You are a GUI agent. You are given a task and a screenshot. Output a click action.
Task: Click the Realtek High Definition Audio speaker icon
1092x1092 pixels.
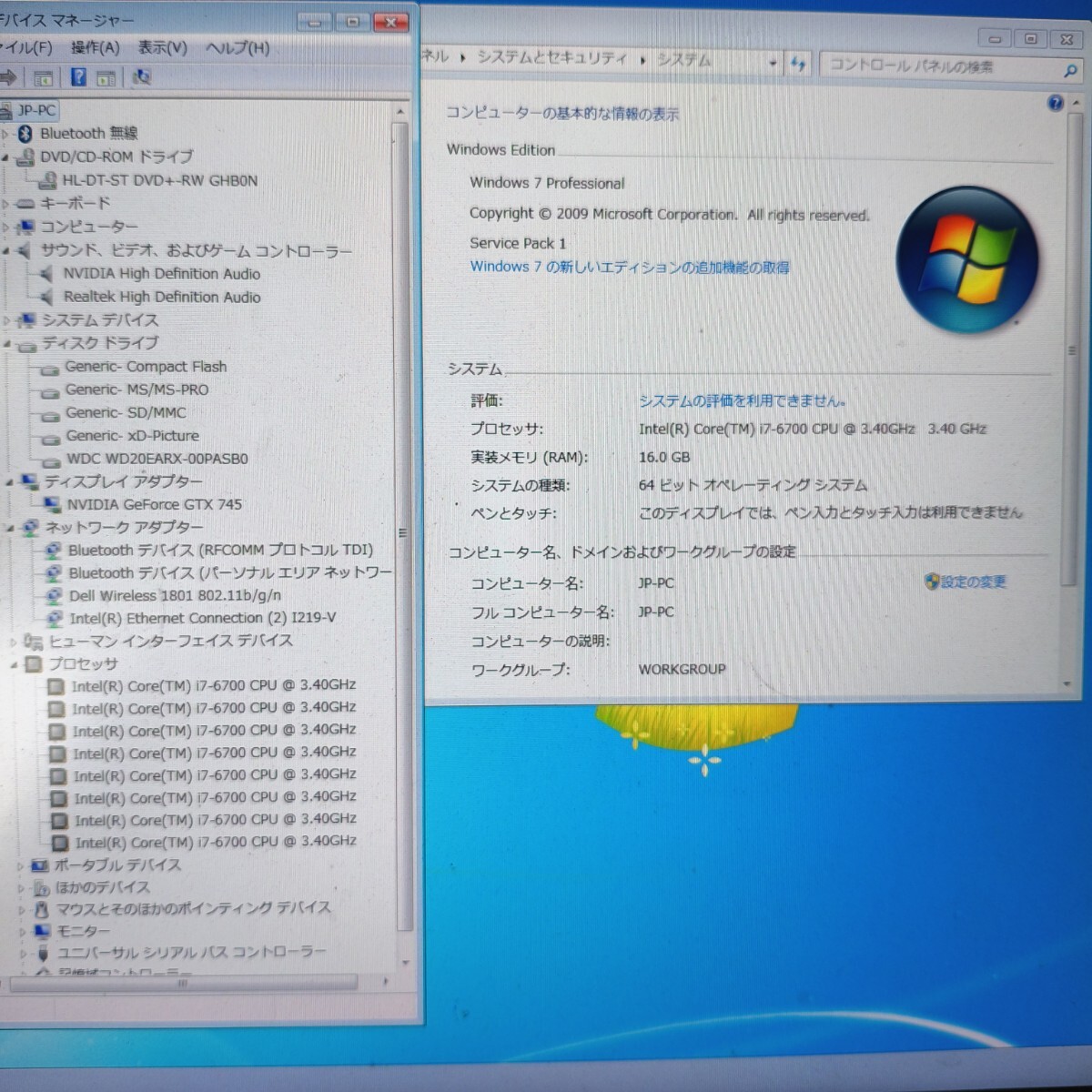46,297
